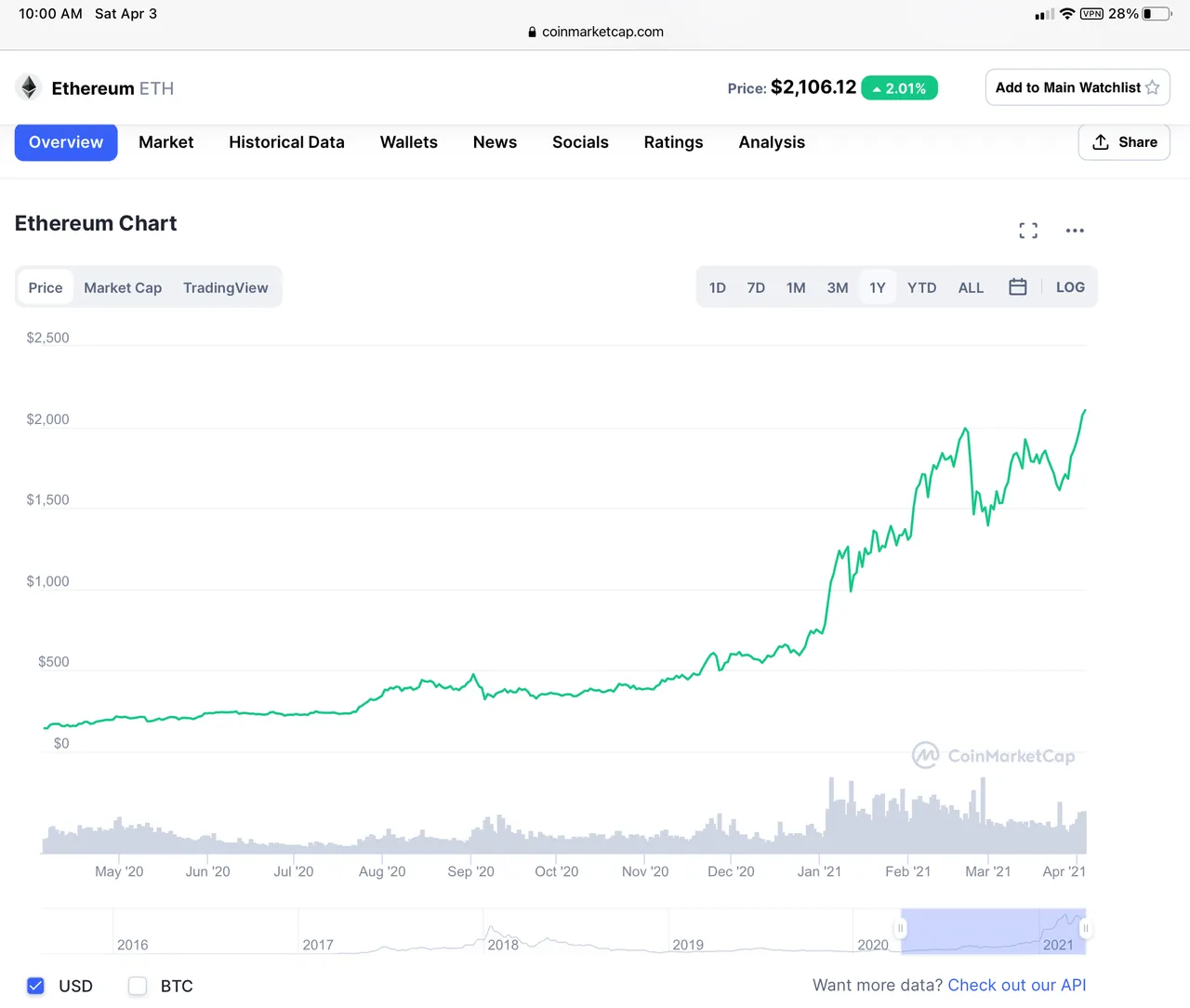This screenshot has width=1190, height=1008.
Task: Tap the VPN status indicator
Action: click(1091, 14)
